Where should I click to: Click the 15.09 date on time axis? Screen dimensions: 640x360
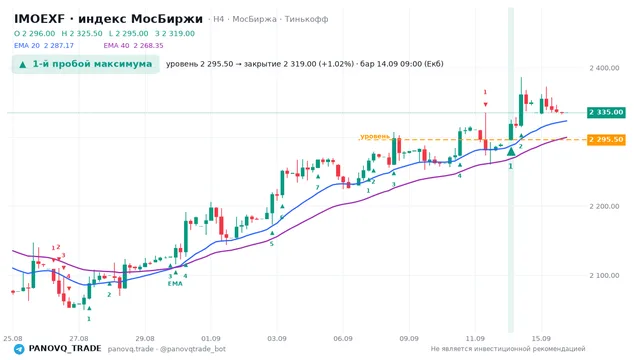[x=541, y=338]
